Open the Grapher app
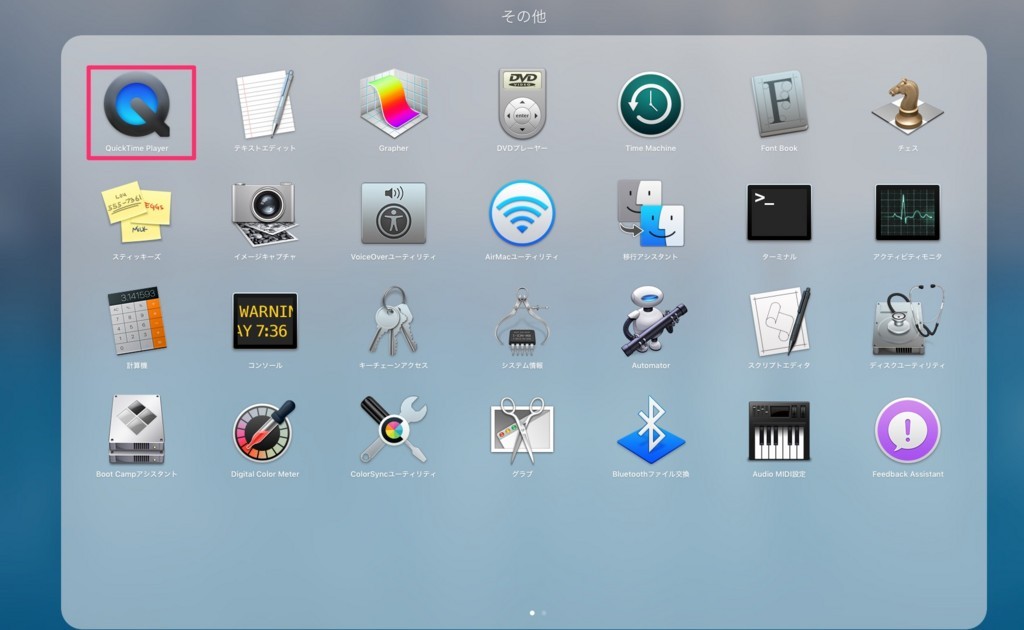This screenshot has height=630, width=1024. 393,104
